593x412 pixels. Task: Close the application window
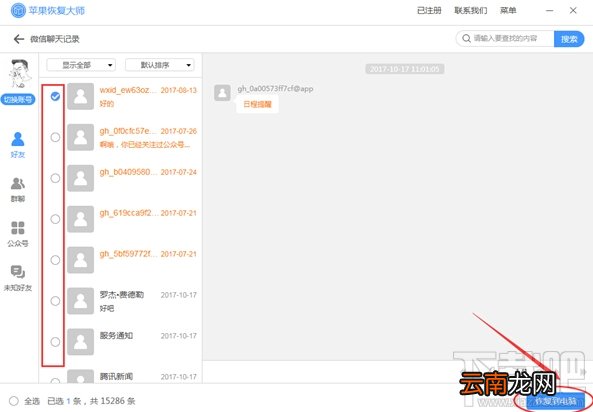click(573, 11)
